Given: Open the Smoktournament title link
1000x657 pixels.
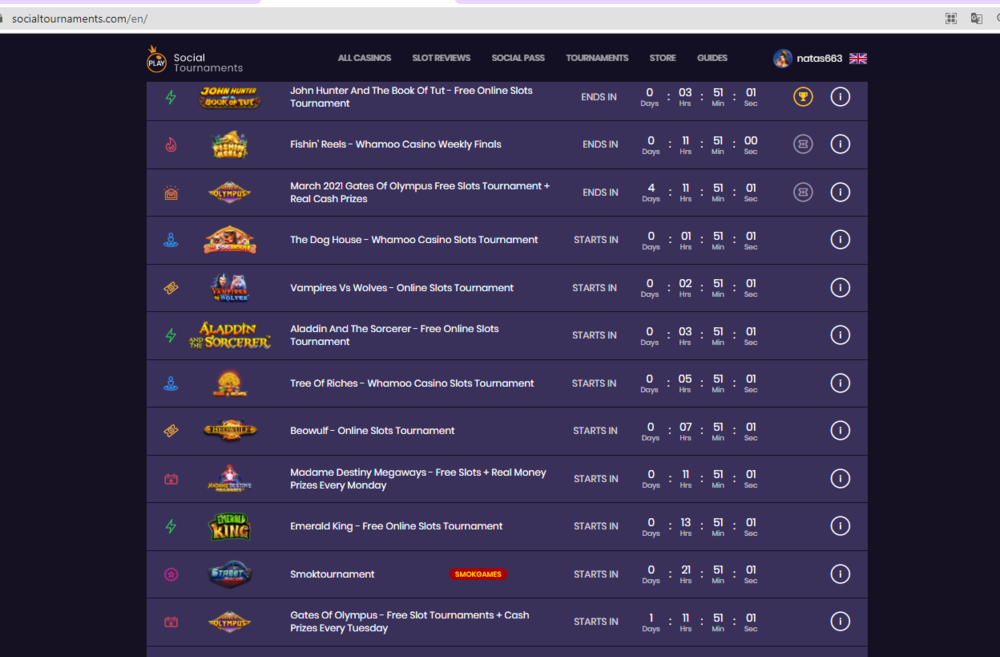Looking at the screenshot, I should click(332, 574).
